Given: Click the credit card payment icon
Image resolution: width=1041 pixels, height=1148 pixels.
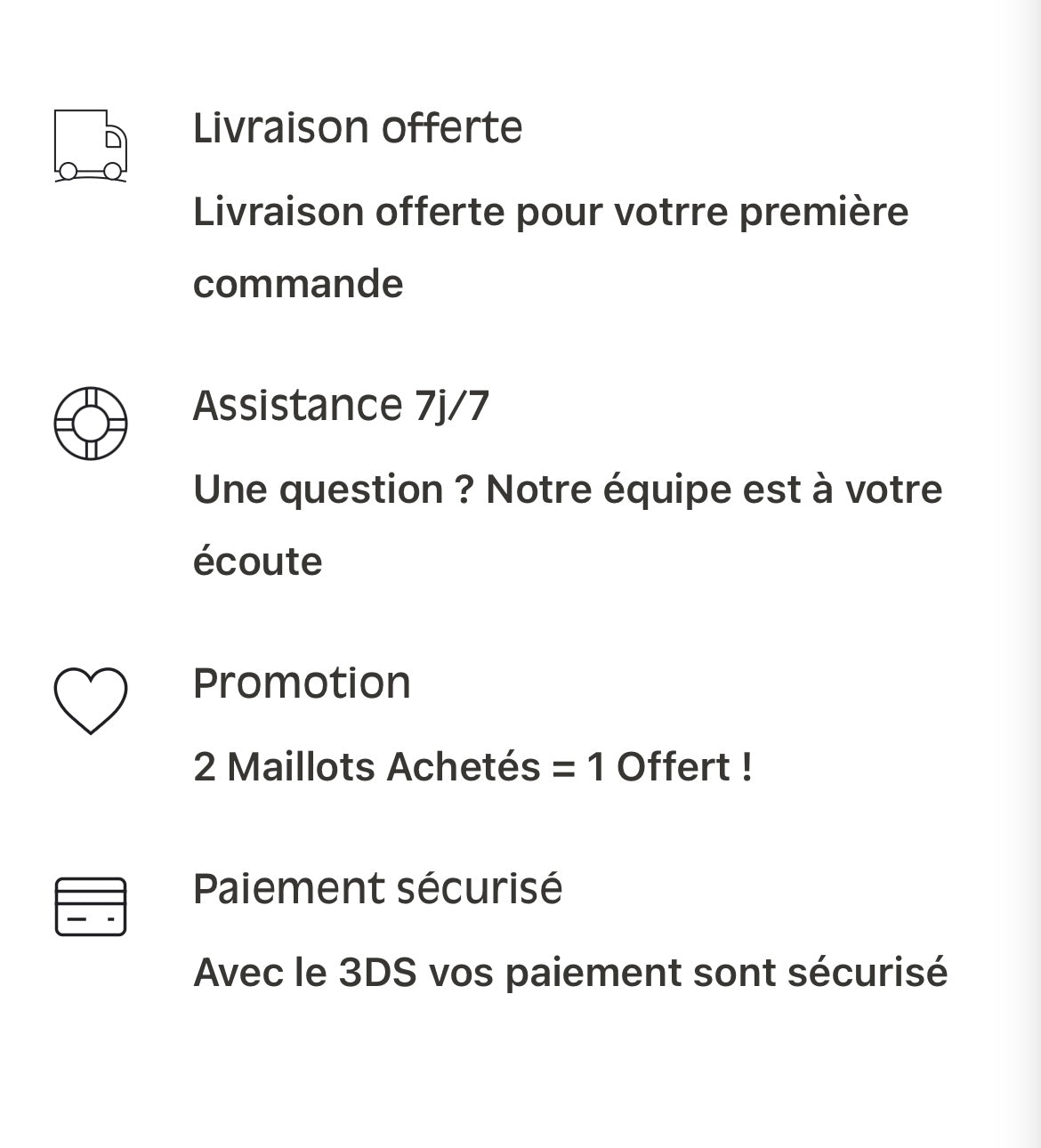Looking at the screenshot, I should (91, 907).
